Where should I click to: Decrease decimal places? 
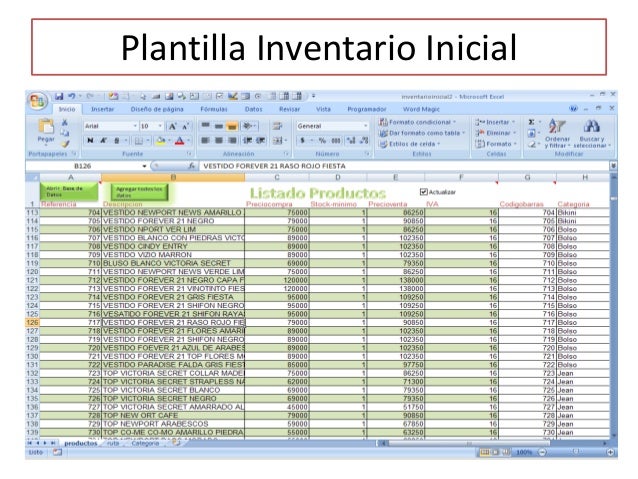[364, 141]
